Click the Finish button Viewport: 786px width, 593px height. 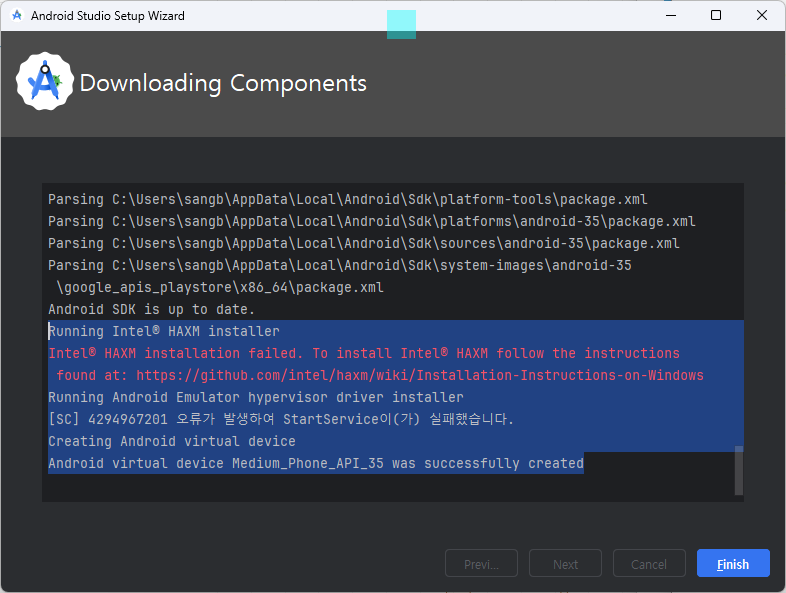click(733, 563)
